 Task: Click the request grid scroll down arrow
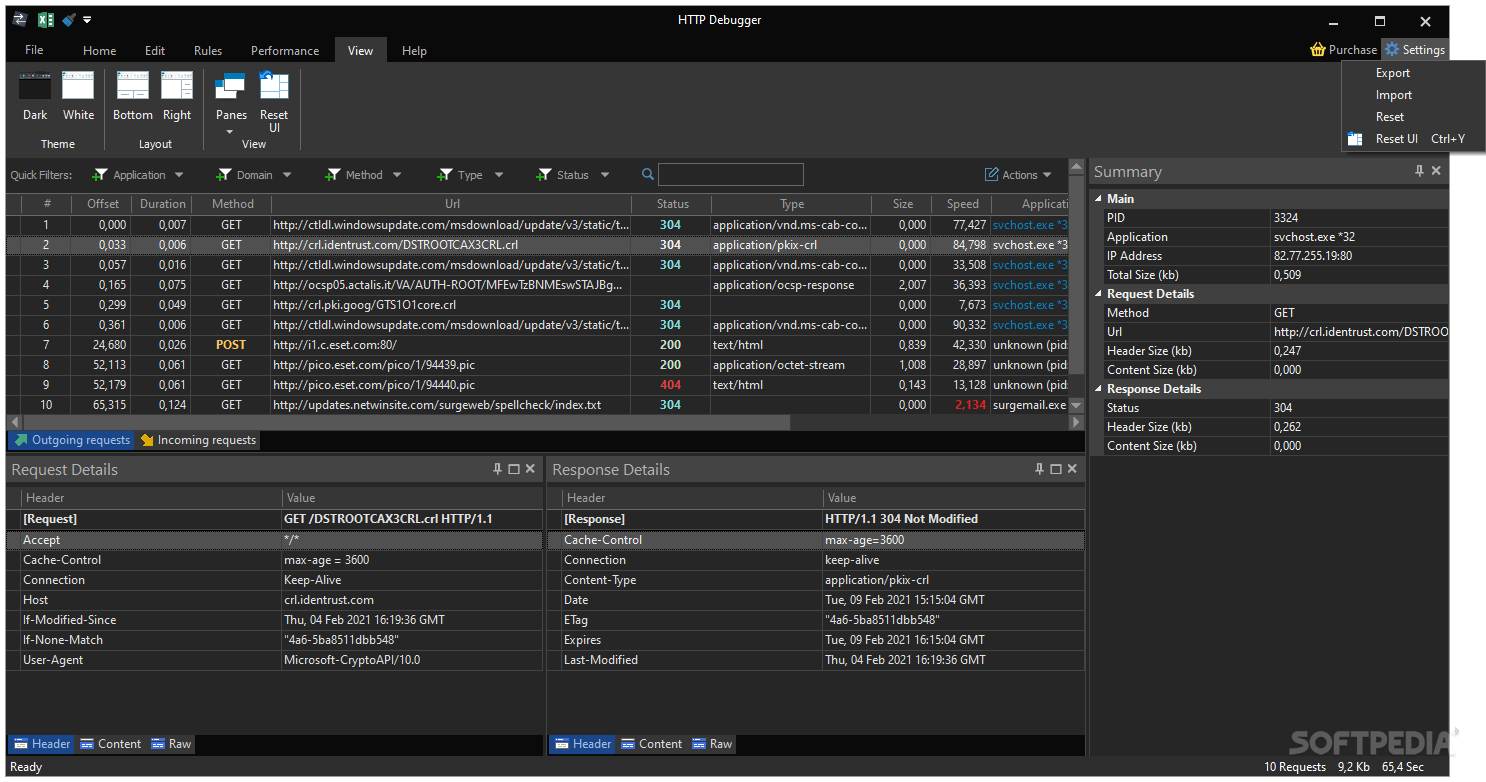pos(1077,405)
